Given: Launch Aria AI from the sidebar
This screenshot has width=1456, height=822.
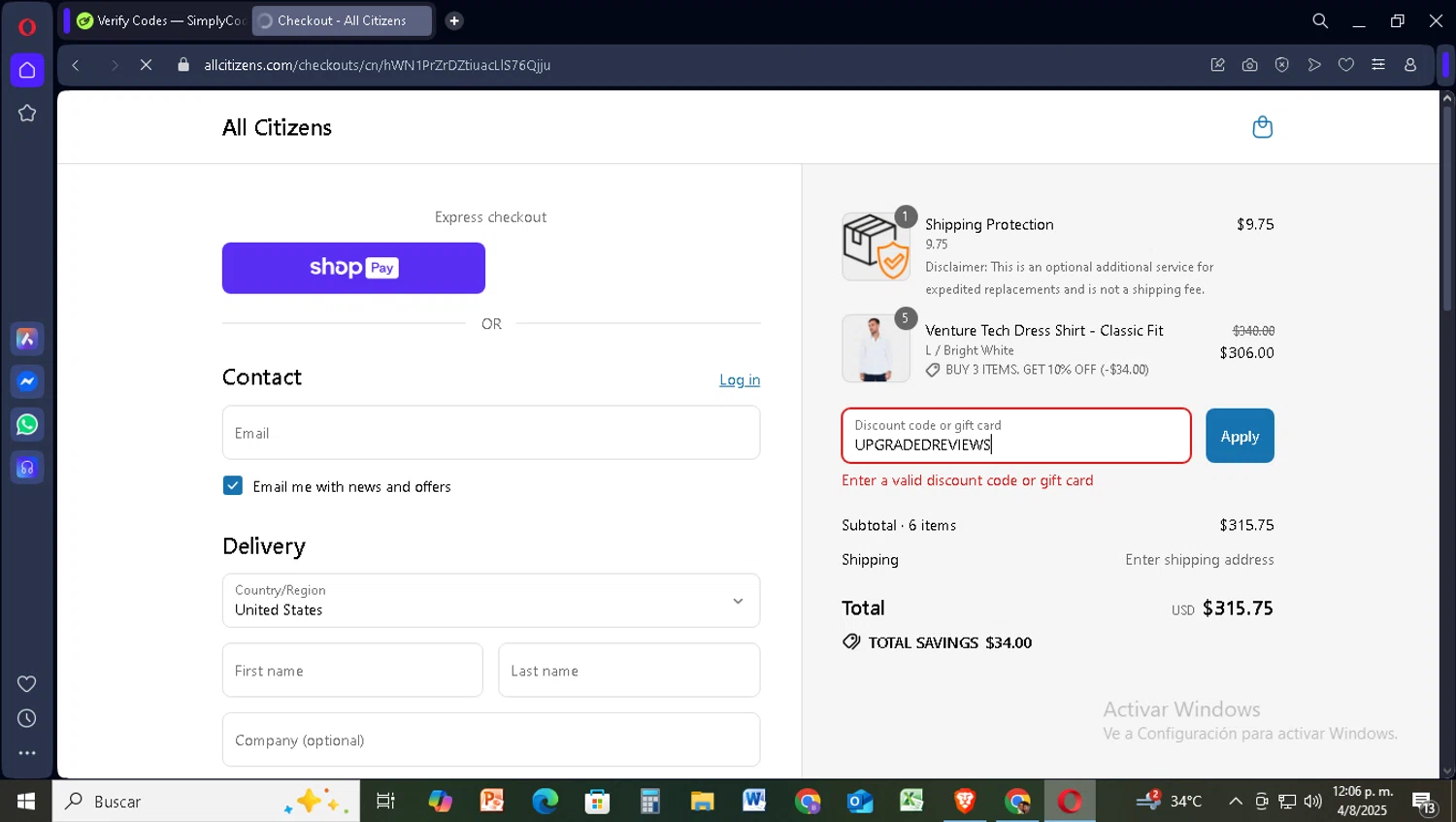Looking at the screenshot, I should pyautogui.click(x=27, y=339).
